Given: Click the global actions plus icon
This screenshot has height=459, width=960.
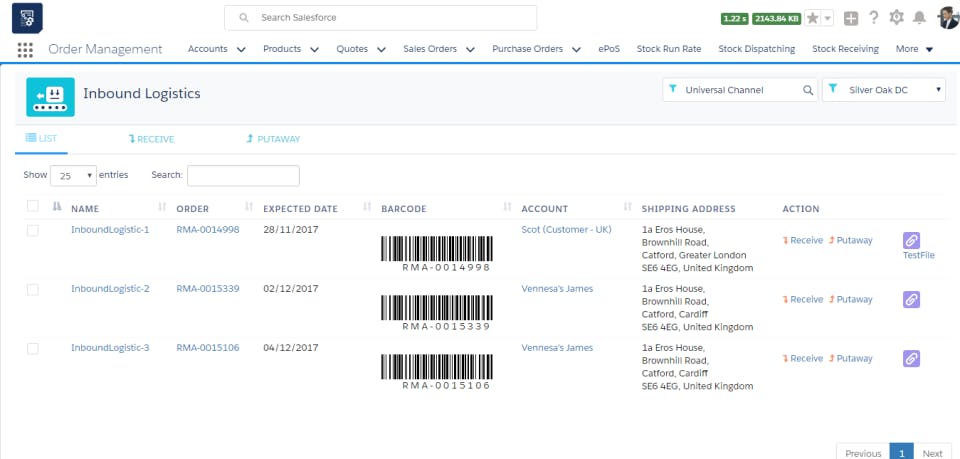Looking at the screenshot, I should point(851,18).
